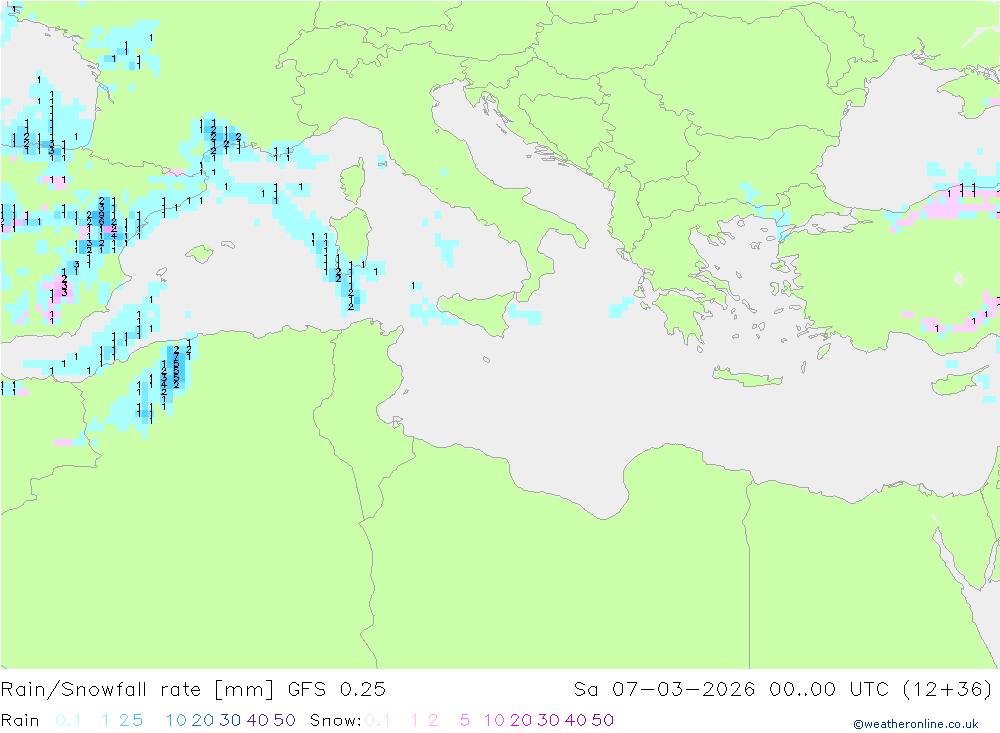Click the rain legend value 50
Screen dimensions: 1000x733
click(284, 720)
